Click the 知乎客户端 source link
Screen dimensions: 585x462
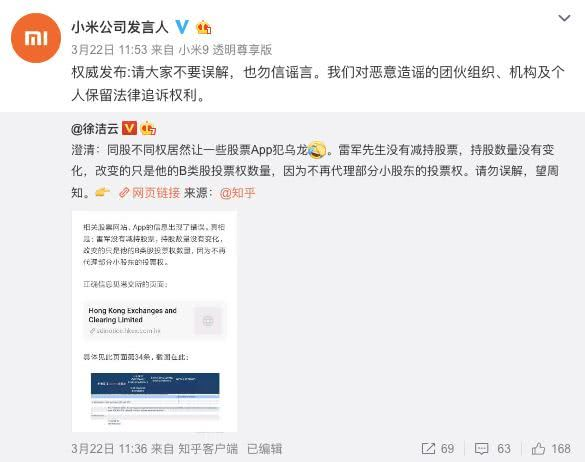[x=208, y=449]
